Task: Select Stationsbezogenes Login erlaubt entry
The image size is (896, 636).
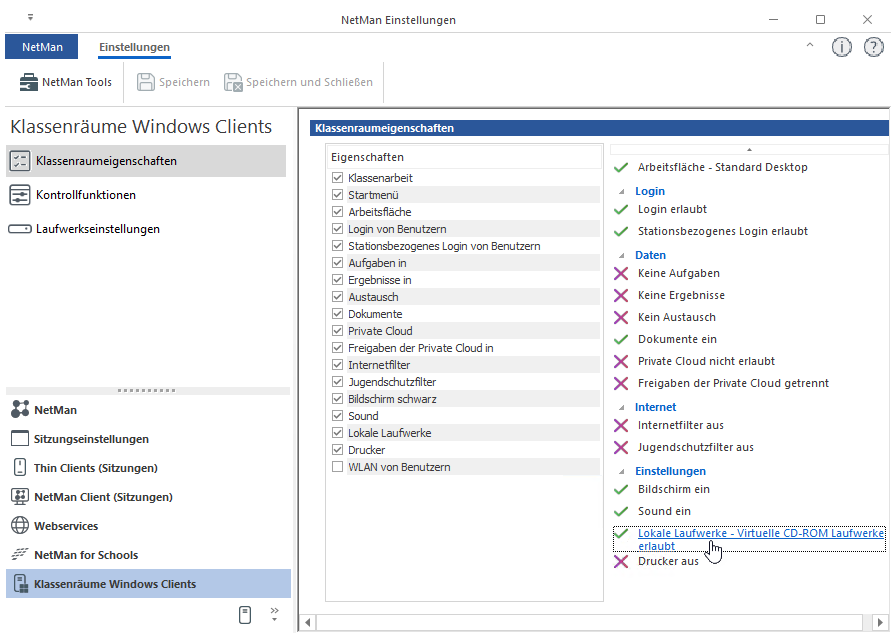Action: pos(723,231)
